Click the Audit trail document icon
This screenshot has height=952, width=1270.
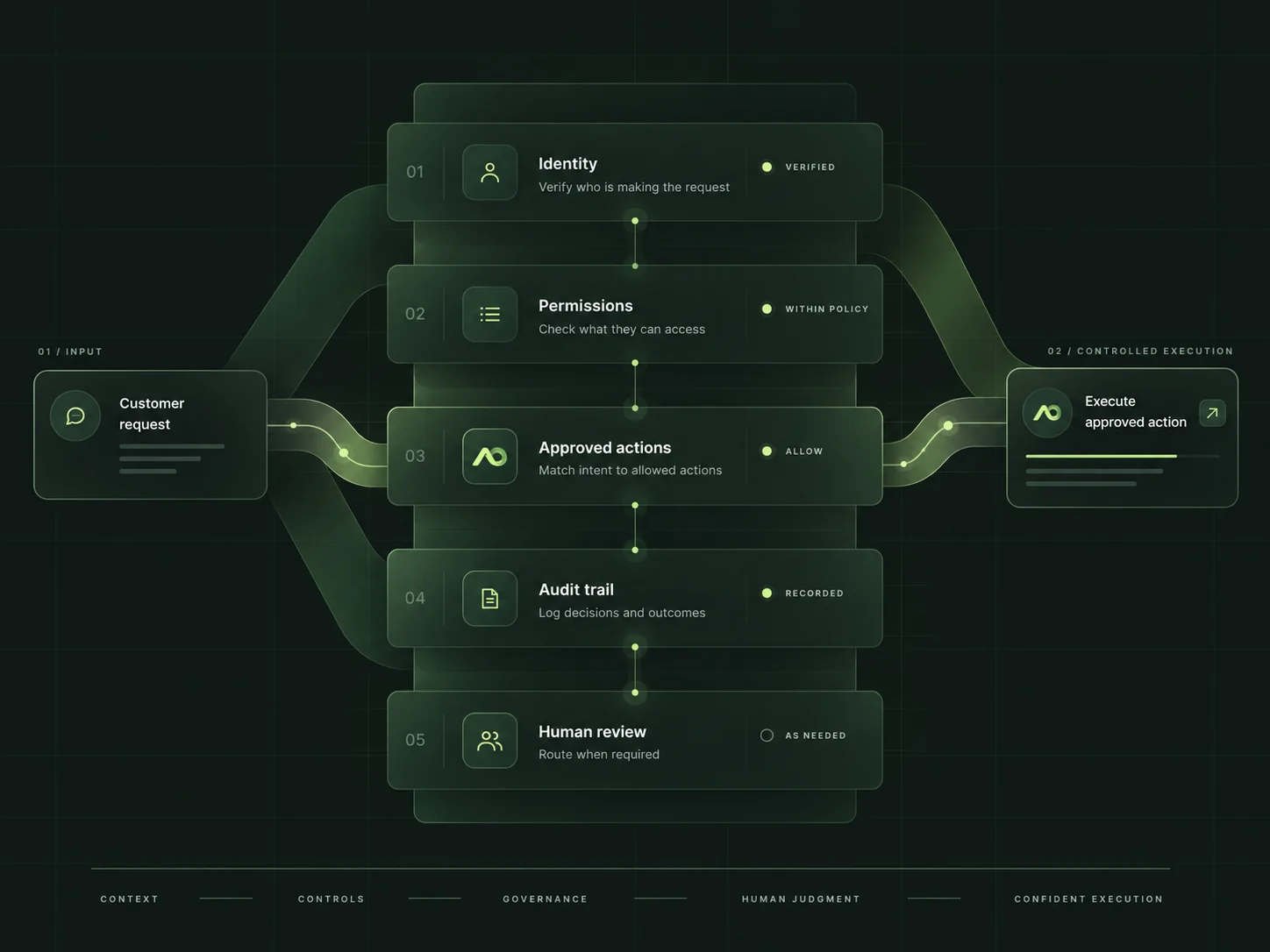(x=489, y=599)
